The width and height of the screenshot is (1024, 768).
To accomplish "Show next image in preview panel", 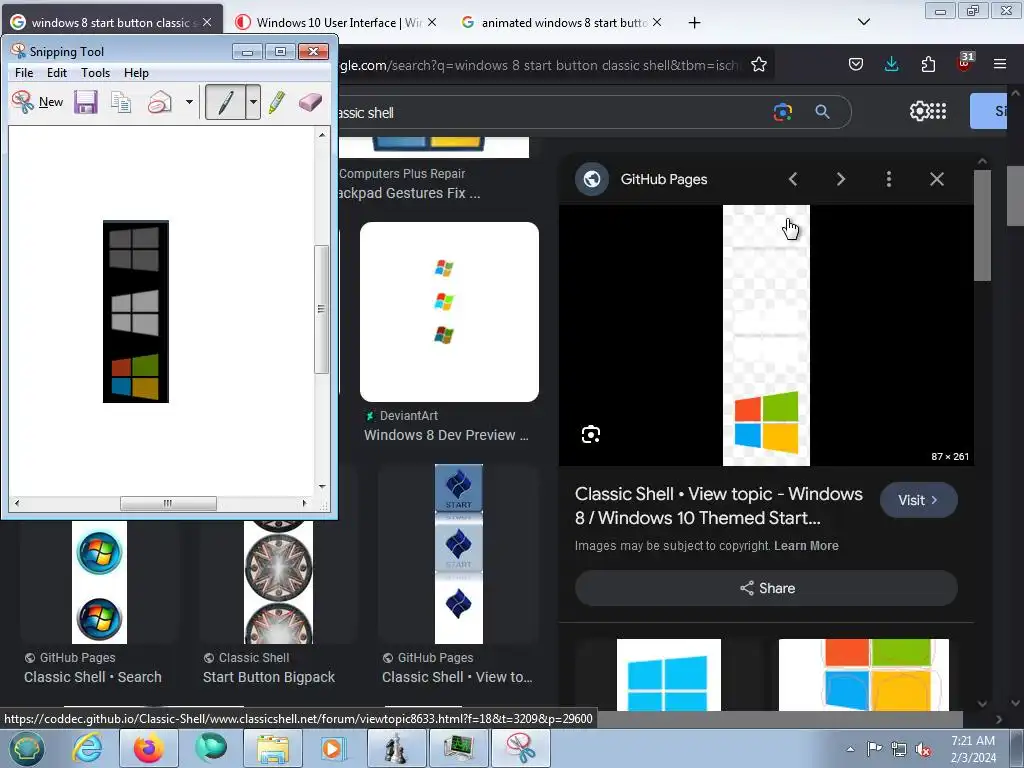I will point(840,179).
